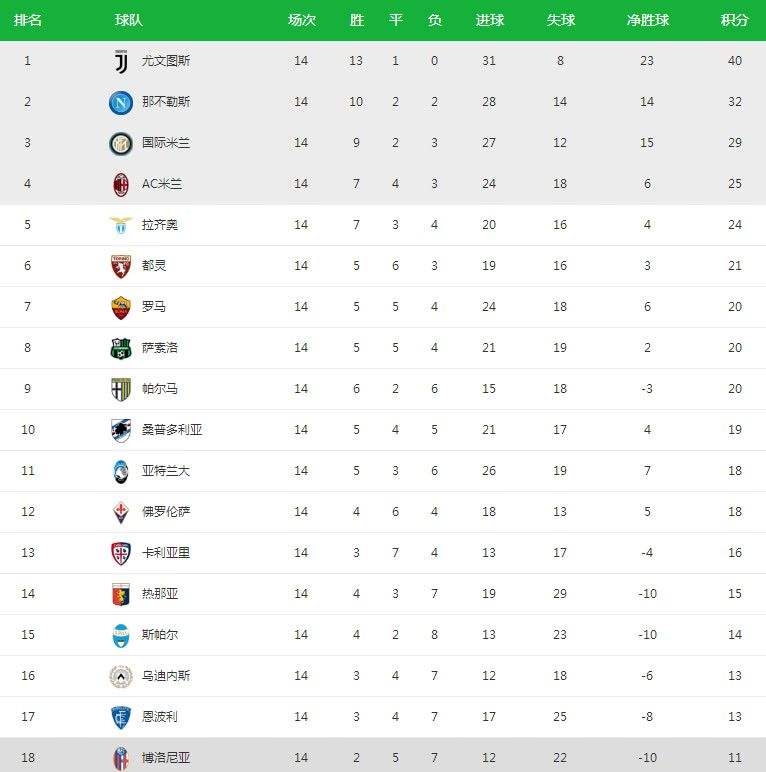
Task: Select the 排名 ranking column header
Action: pos(28,20)
